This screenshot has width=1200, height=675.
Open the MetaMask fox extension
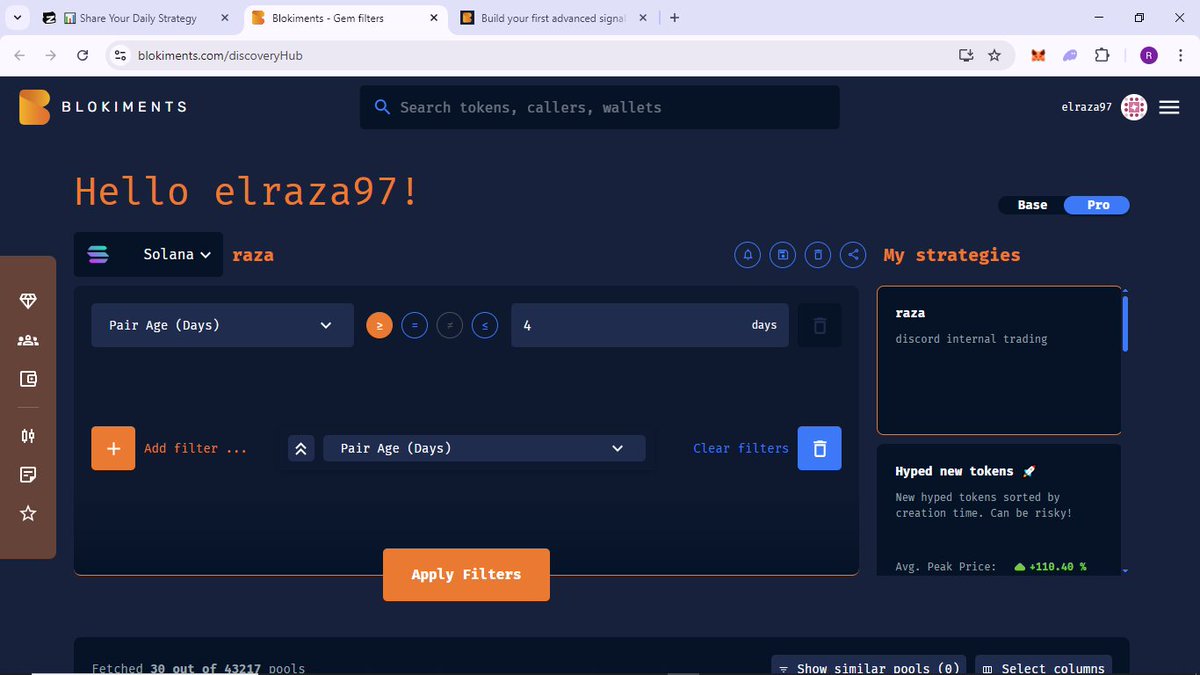[1038, 56]
